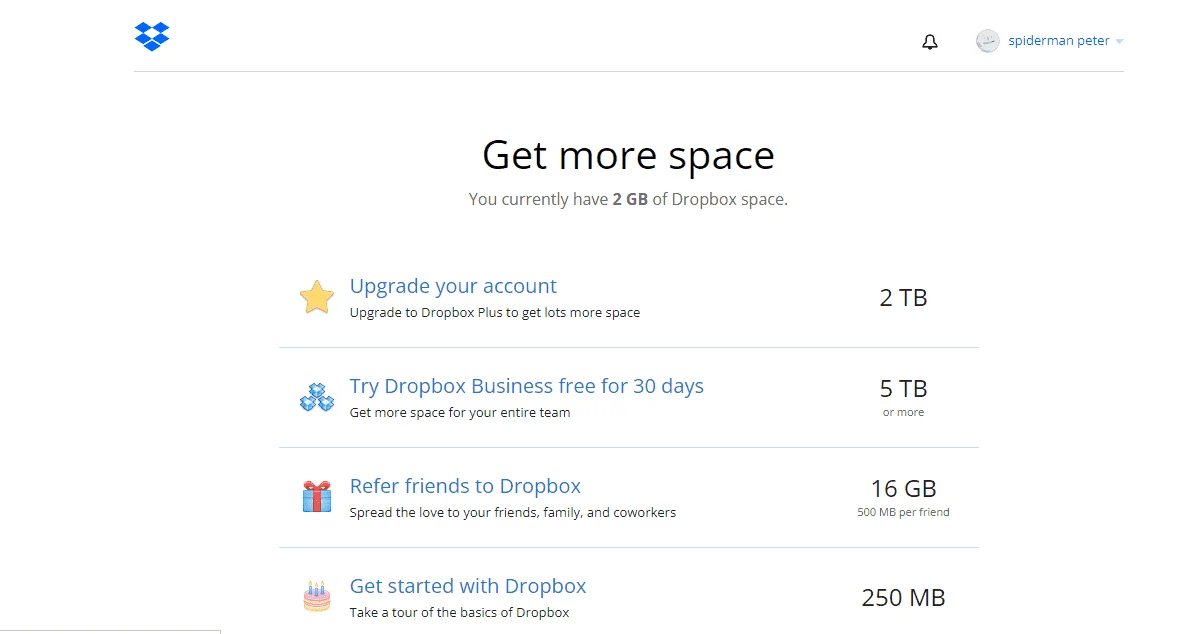
Task: Open the Upgrade your account link
Action: pos(453,286)
